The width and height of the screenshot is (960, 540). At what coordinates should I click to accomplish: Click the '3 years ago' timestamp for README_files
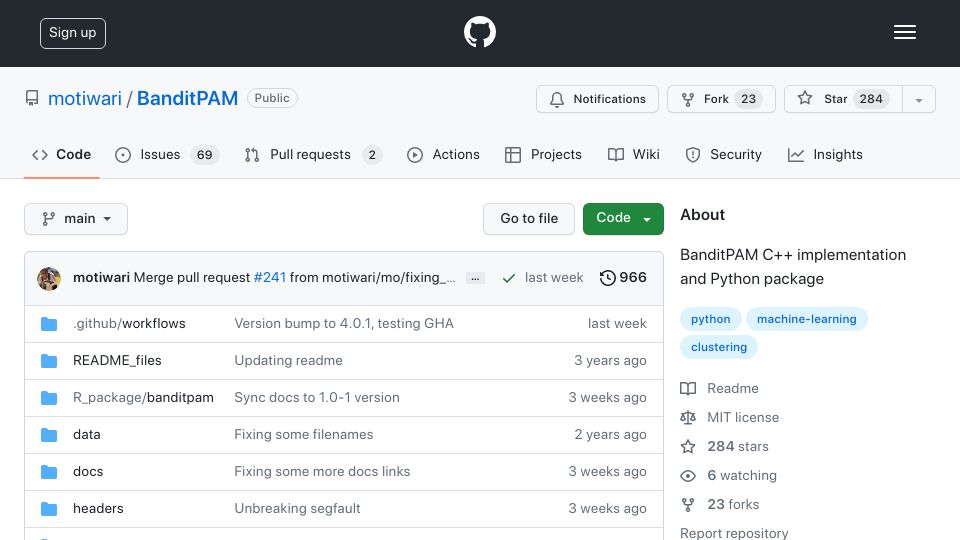click(x=610, y=361)
